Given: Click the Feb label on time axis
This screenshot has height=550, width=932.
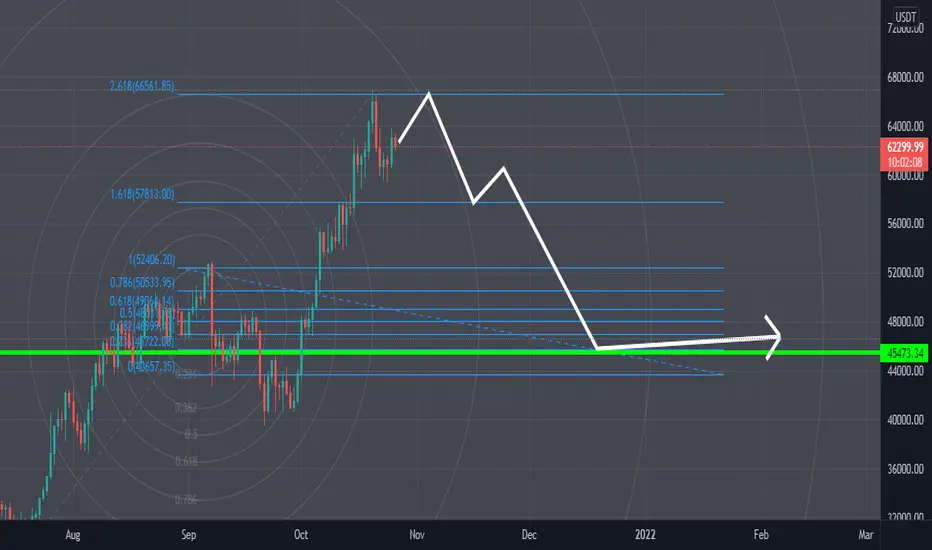Looking at the screenshot, I should click(x=761, y=535).
